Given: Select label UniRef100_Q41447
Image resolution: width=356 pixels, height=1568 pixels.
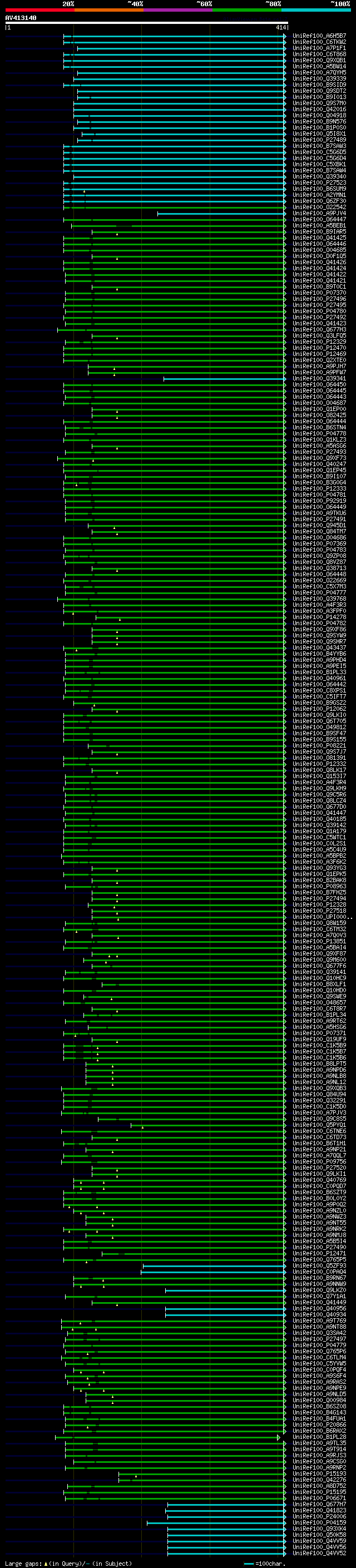Looking at the screenshot, I should point(319,813).
